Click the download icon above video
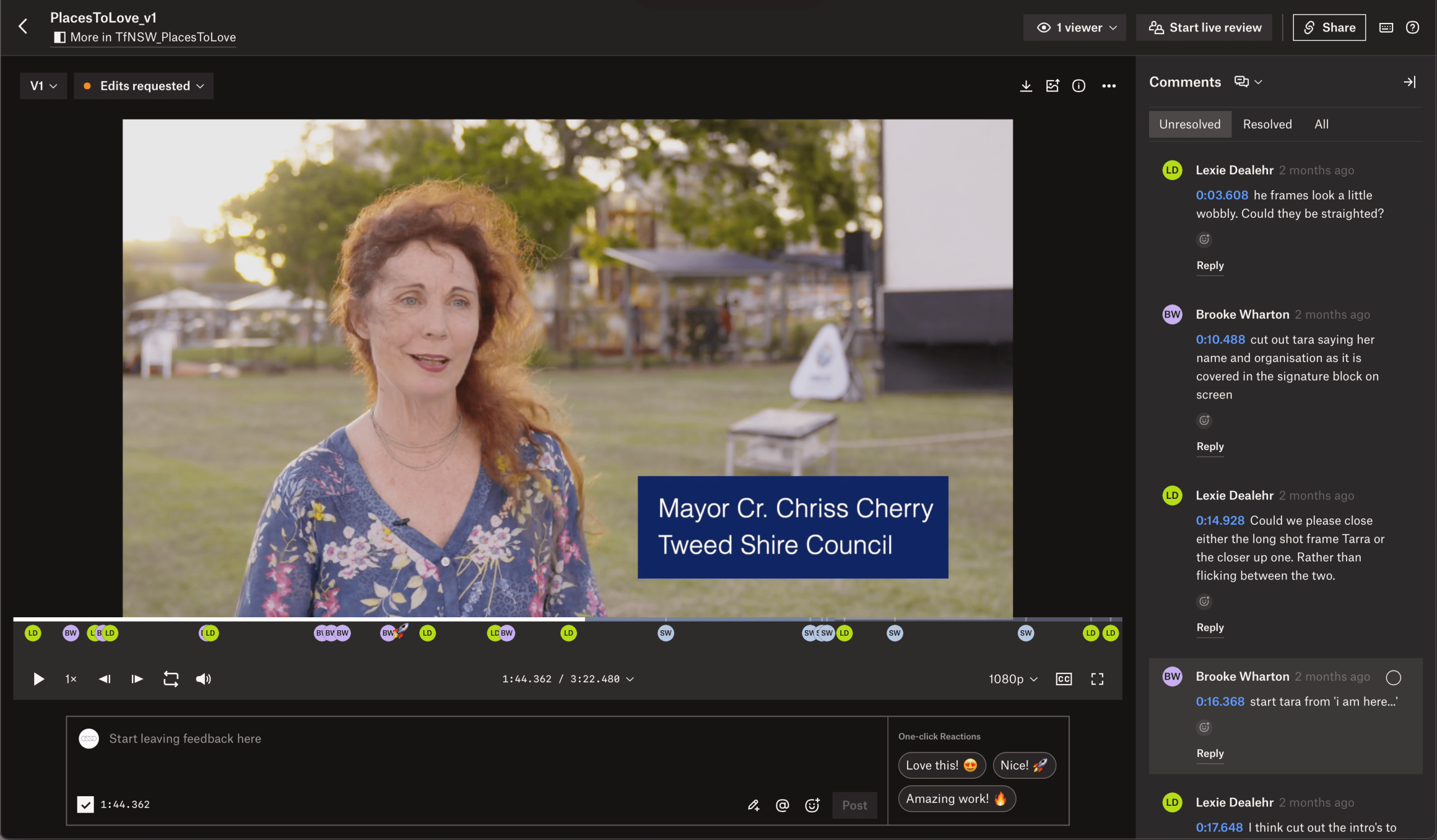This screenshot has width=1437, height=840. click(x=1026, y=85)
